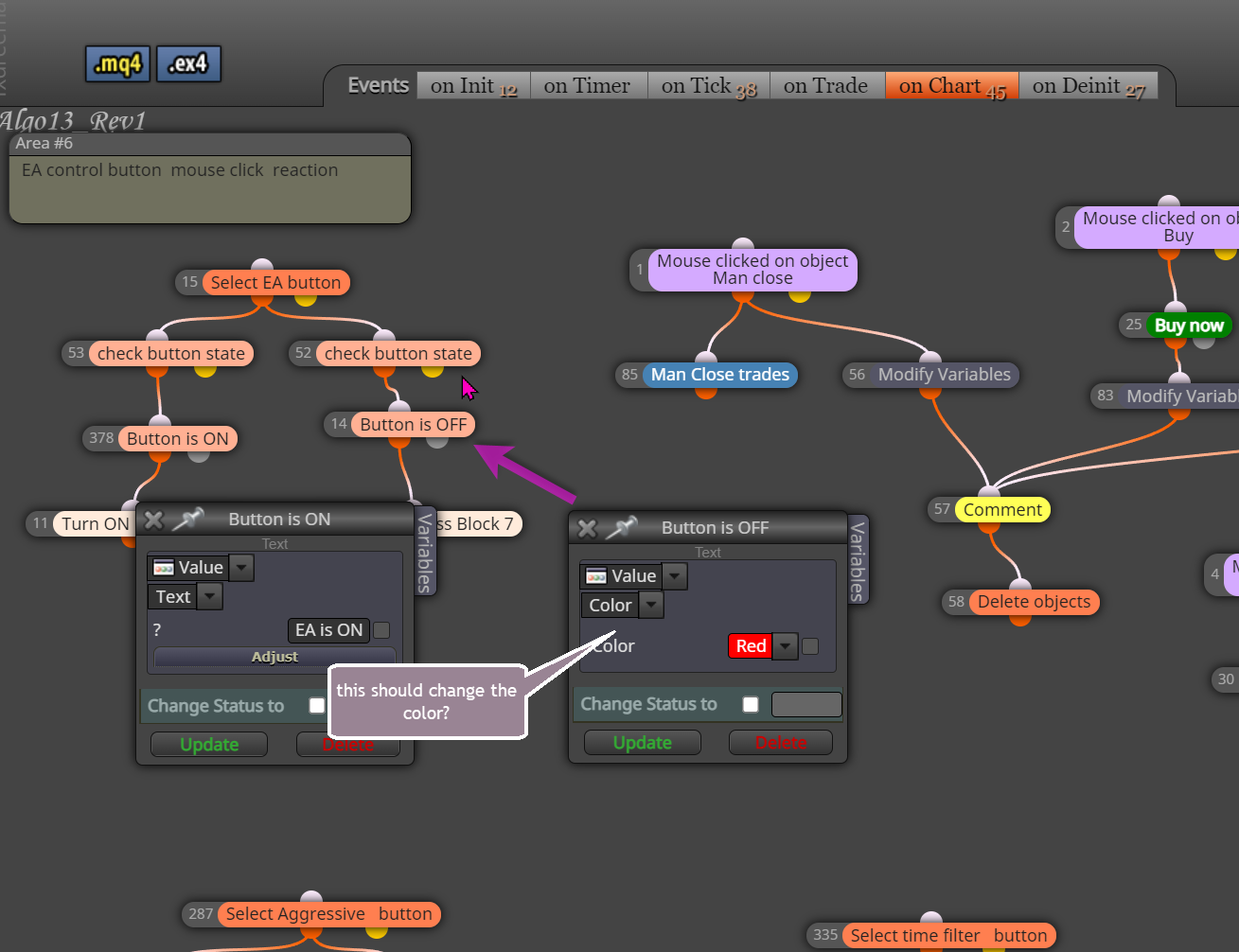Click the .mq4 export button

117,63
